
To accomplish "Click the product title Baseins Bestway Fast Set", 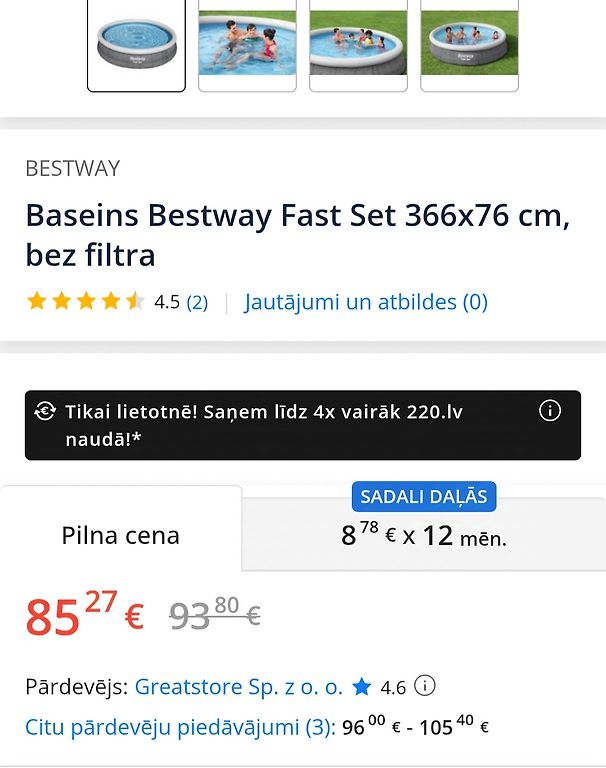I will click(x=298, y=235).
